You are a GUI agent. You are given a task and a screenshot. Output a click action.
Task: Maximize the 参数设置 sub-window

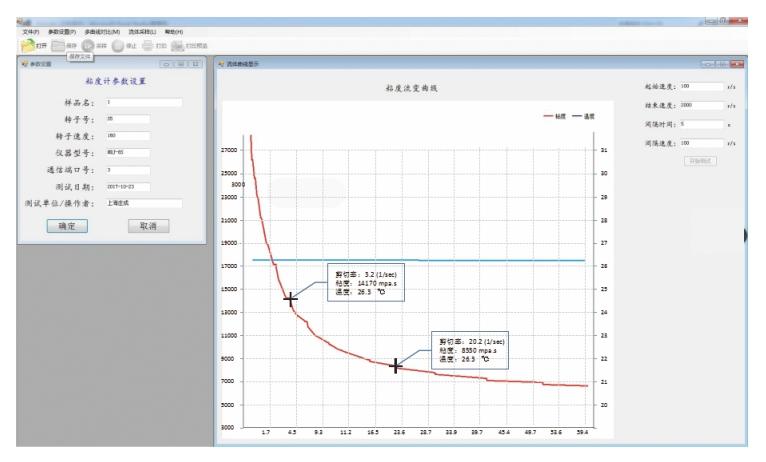(x=181, y=64)
